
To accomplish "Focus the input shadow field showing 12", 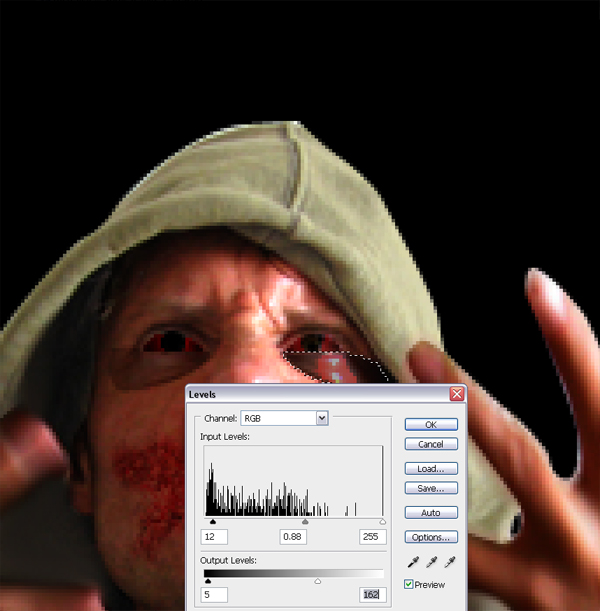I will (x=214, y=537).
